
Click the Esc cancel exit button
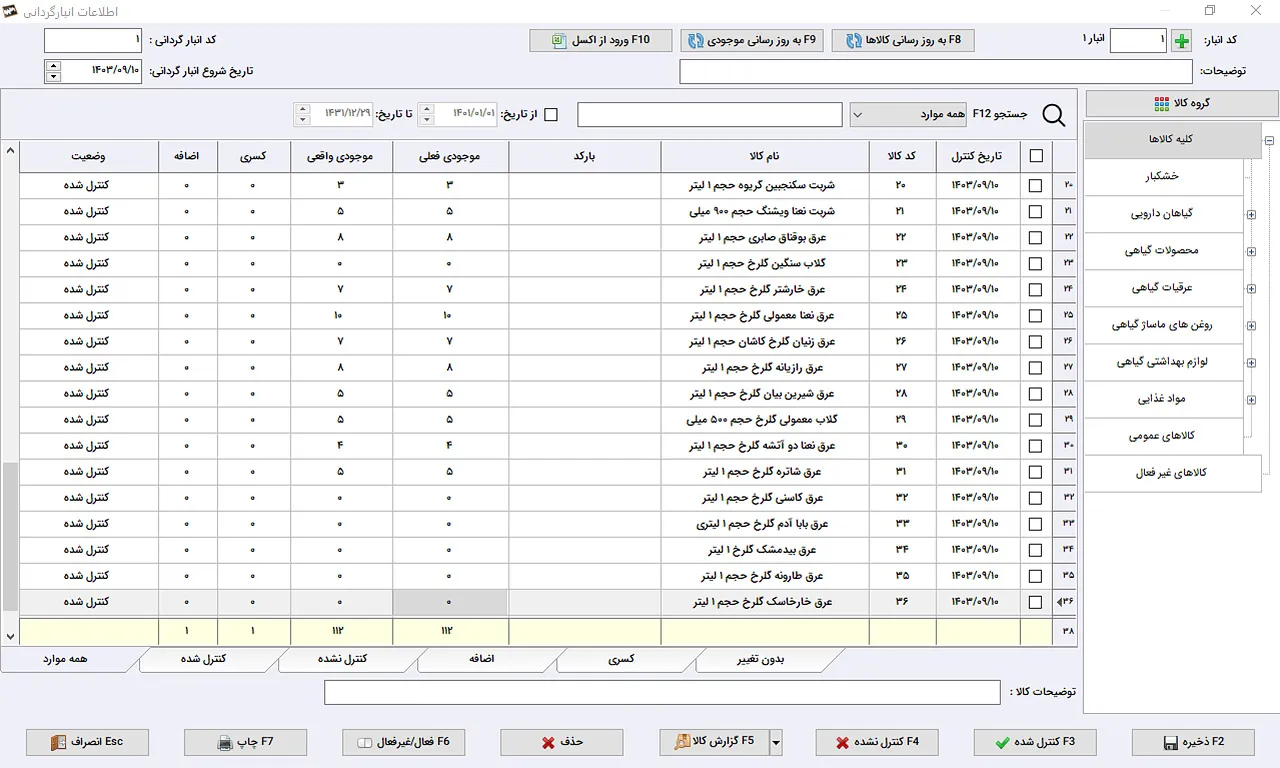click(88, 742)
